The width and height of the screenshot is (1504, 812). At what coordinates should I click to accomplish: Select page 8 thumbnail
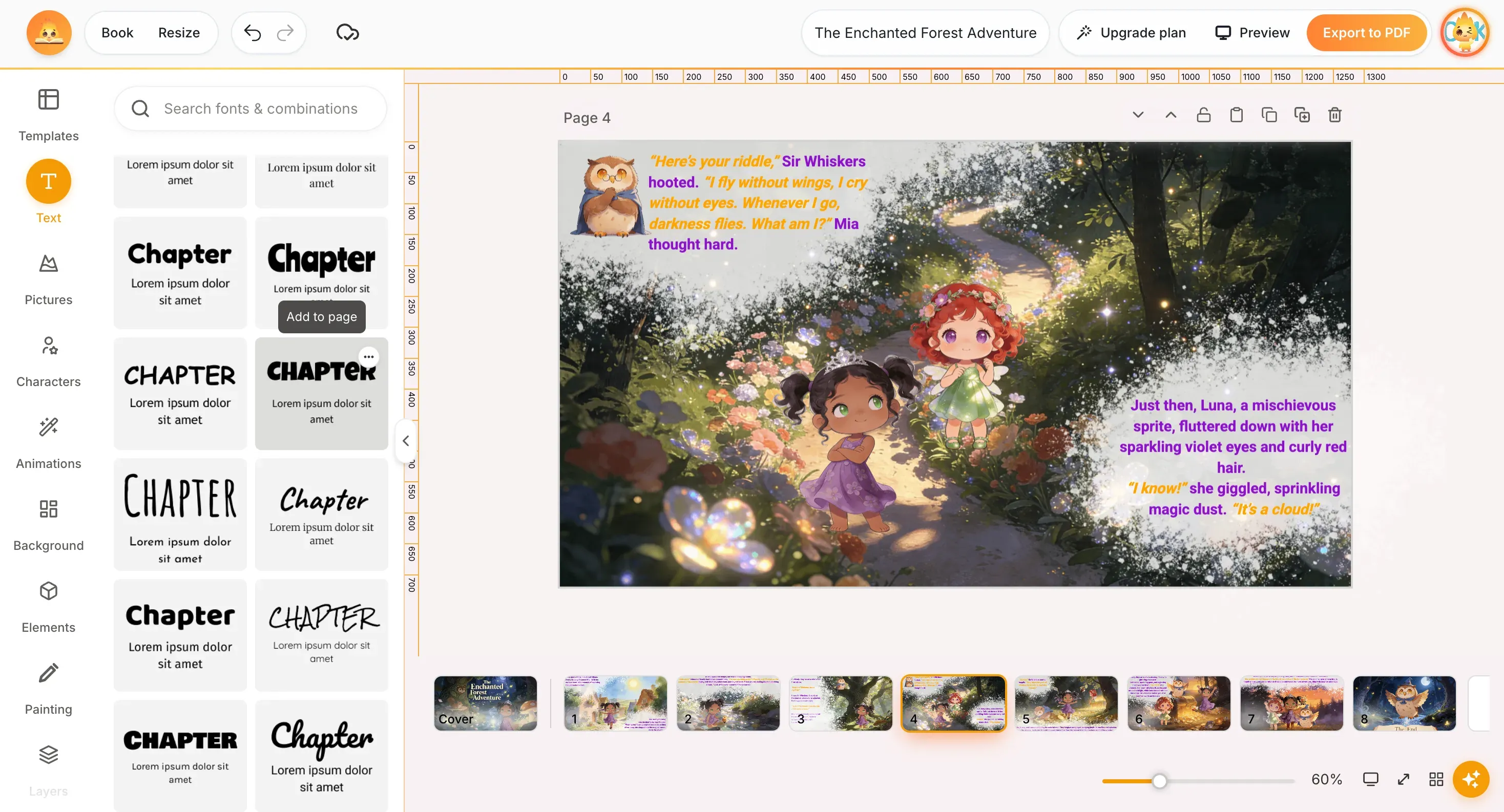pyautogui.click(x=1404, y=703)
